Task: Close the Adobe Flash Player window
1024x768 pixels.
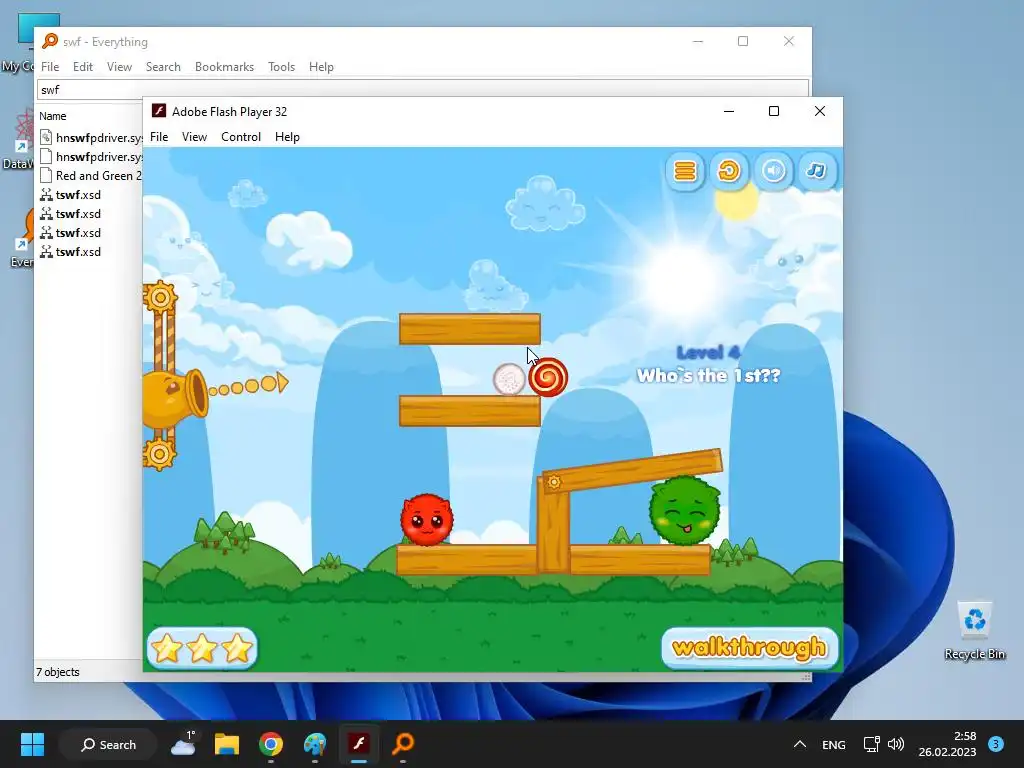Action: pyautogui.click(x=820, y=111)
